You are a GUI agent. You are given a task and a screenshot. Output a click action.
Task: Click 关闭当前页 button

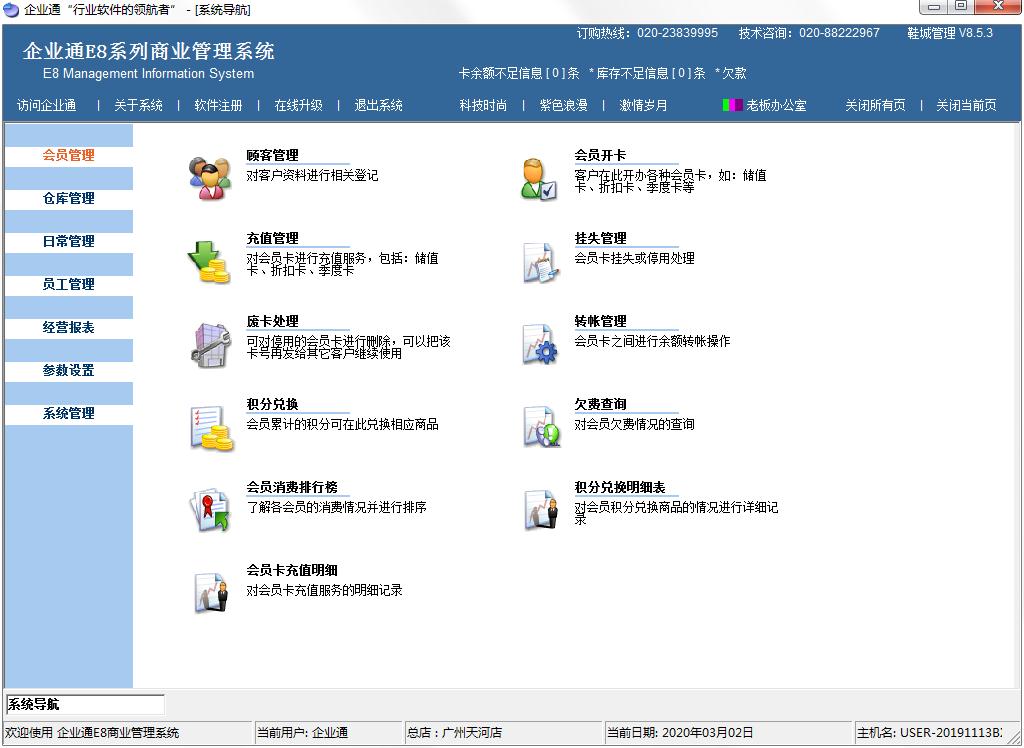click(967, 105)
